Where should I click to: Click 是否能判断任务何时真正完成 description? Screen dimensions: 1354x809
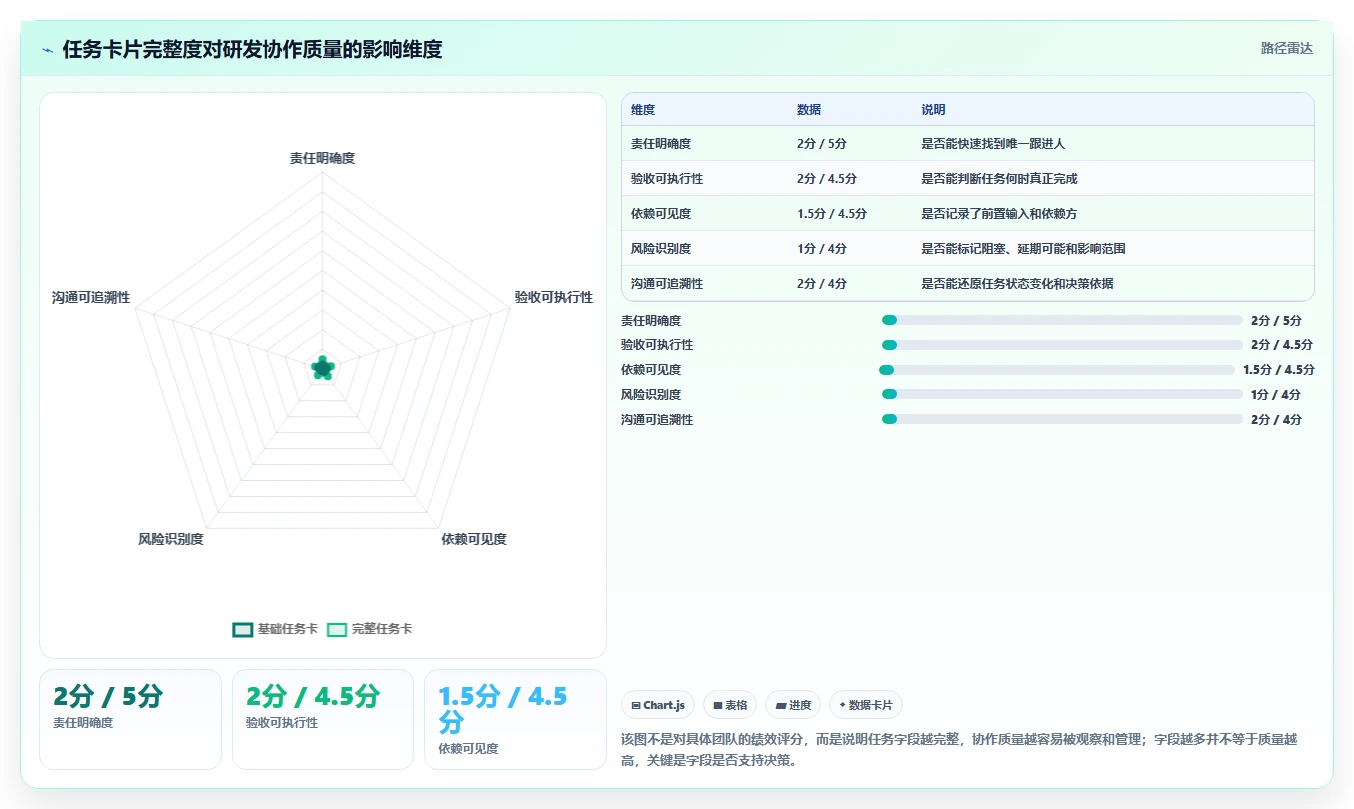point(999,179)
